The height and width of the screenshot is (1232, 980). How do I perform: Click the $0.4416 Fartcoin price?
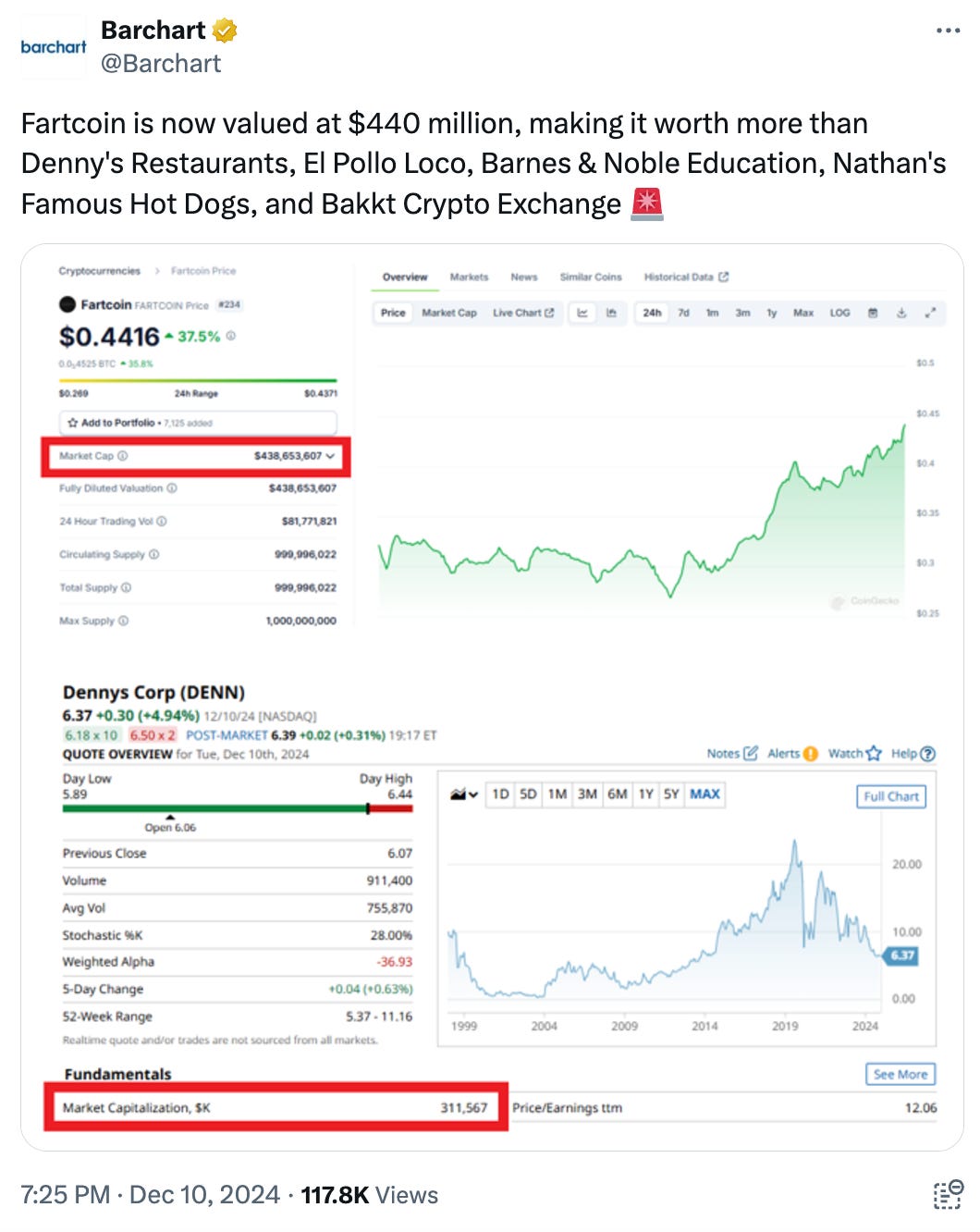click(109, 337)
